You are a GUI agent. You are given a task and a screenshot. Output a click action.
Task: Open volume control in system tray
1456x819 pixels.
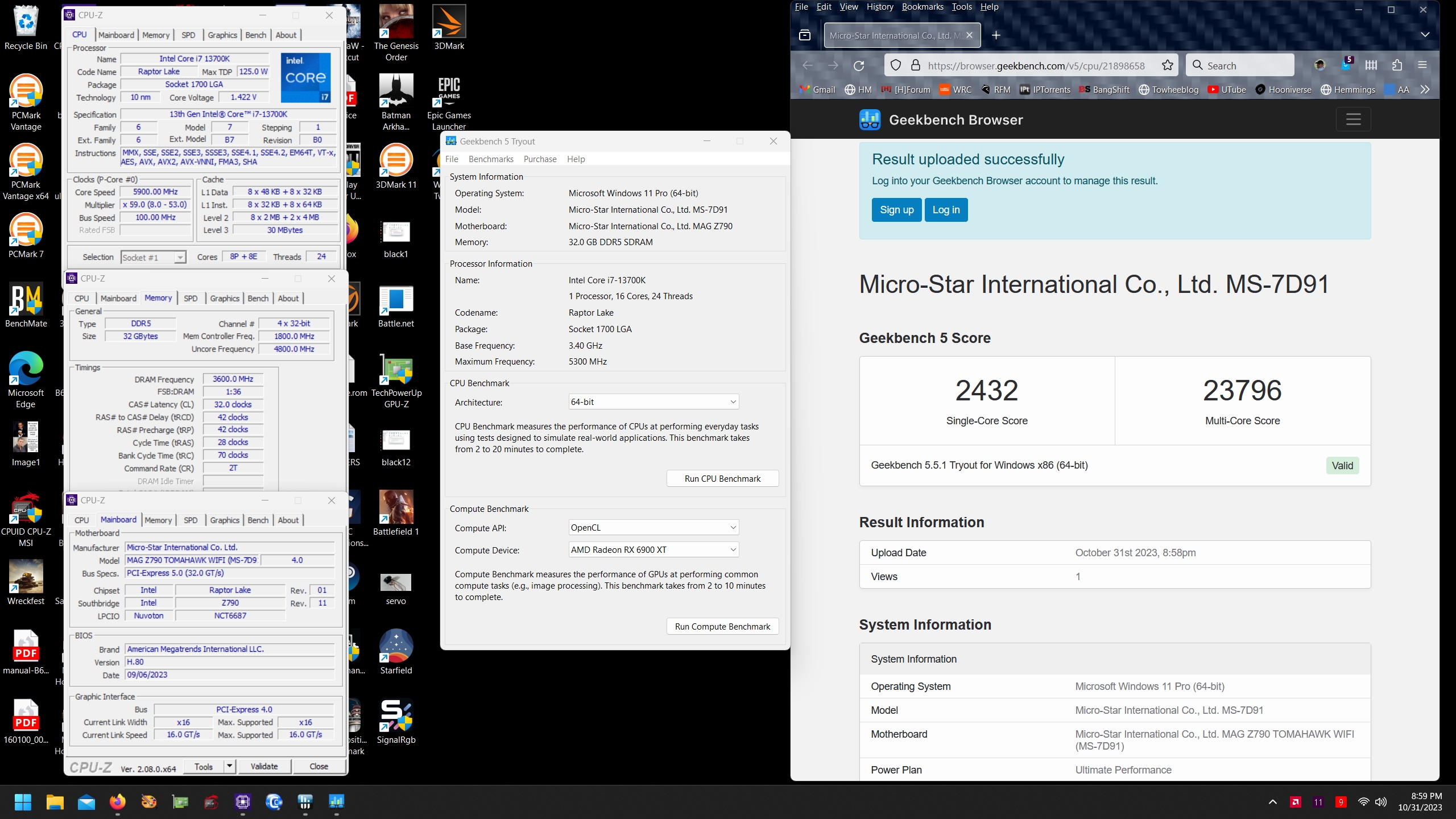coord(1380,802)
